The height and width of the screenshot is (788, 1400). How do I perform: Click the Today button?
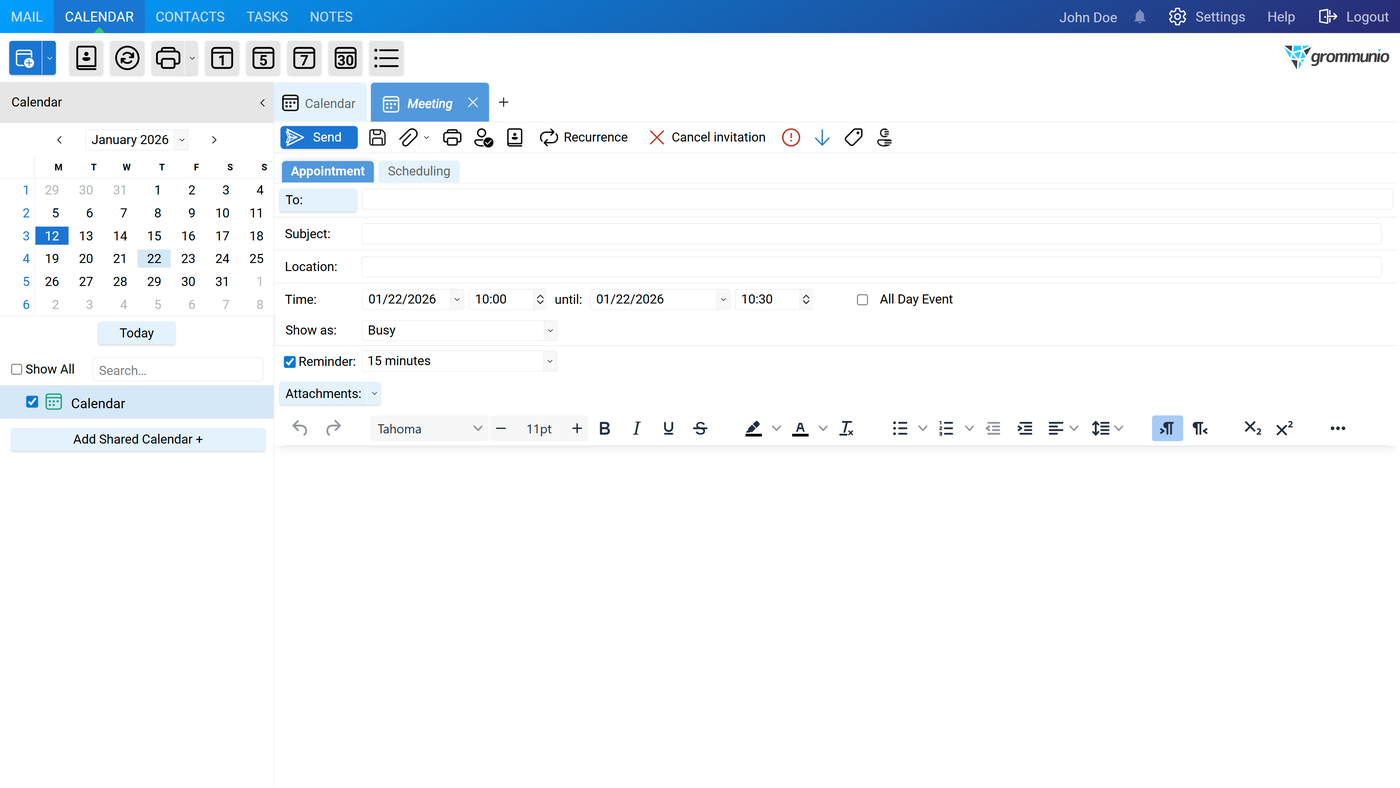(137, 333)
